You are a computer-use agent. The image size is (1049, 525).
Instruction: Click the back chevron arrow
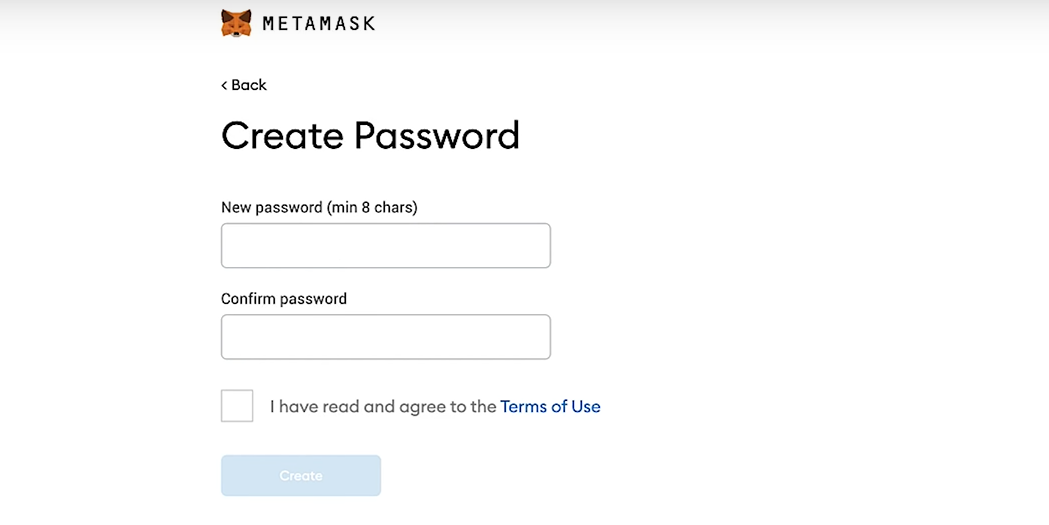pyautogui.click(x=224, y=85)
